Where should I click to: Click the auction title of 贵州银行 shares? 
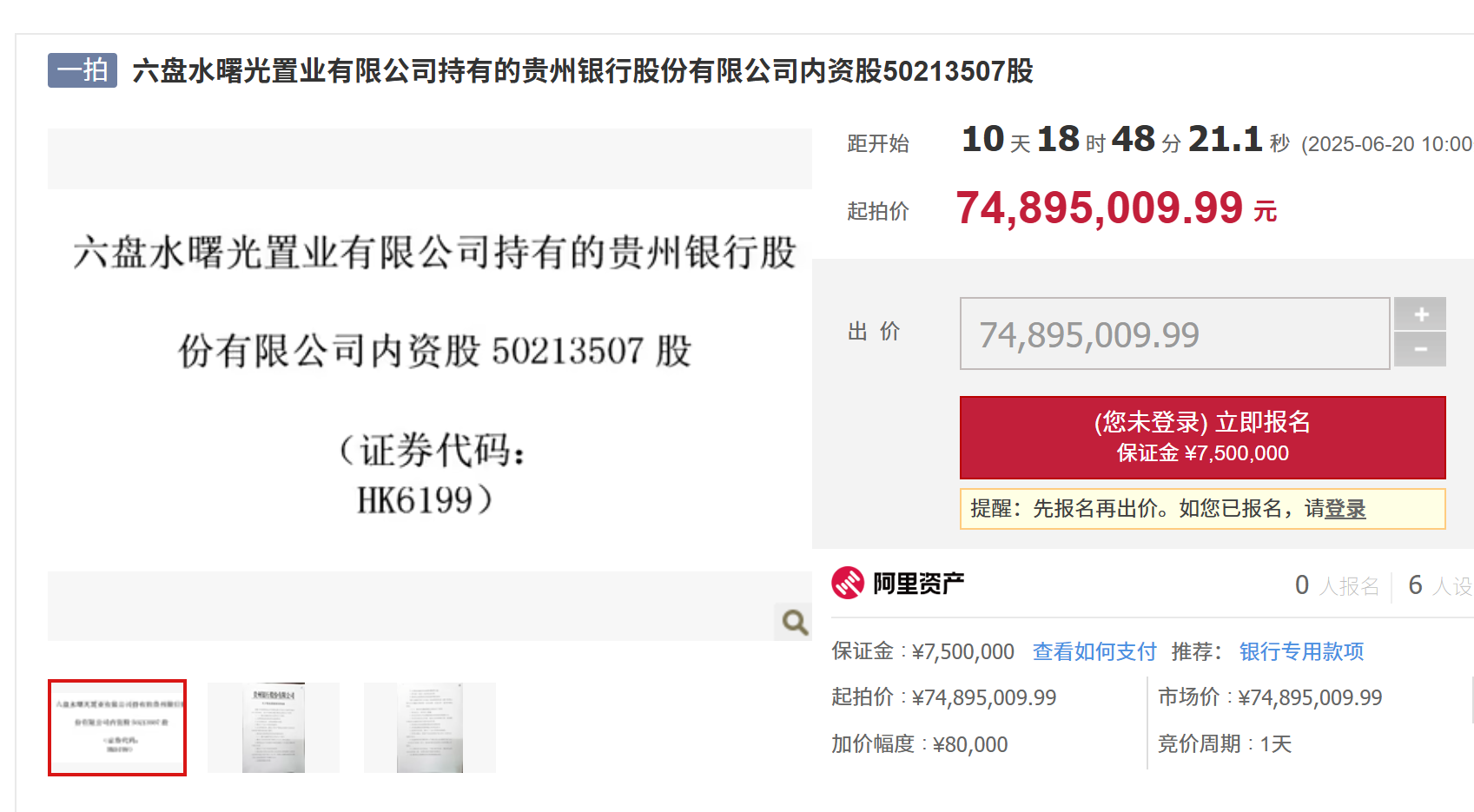click(x=579, y=73)
